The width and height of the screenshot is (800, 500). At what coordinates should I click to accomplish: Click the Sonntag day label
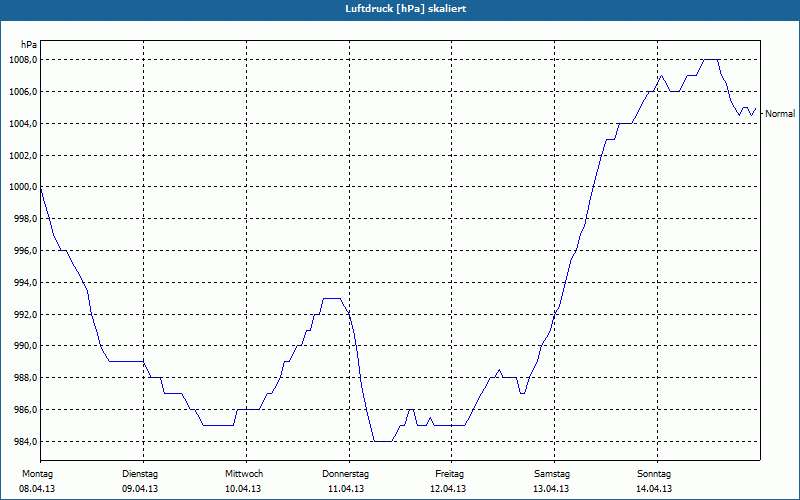coord(654,474)
